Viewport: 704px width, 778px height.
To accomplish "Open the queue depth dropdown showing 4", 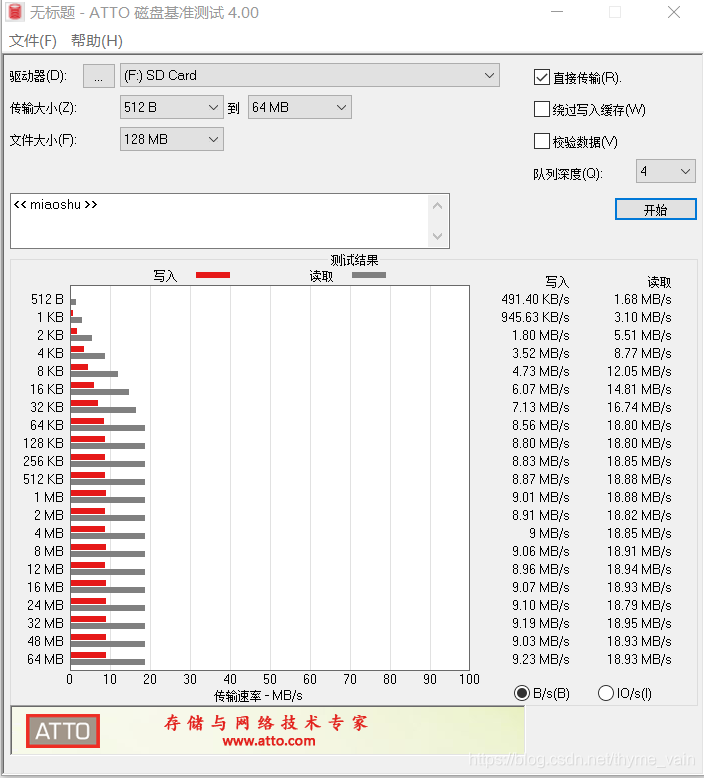I will [666, 171].
